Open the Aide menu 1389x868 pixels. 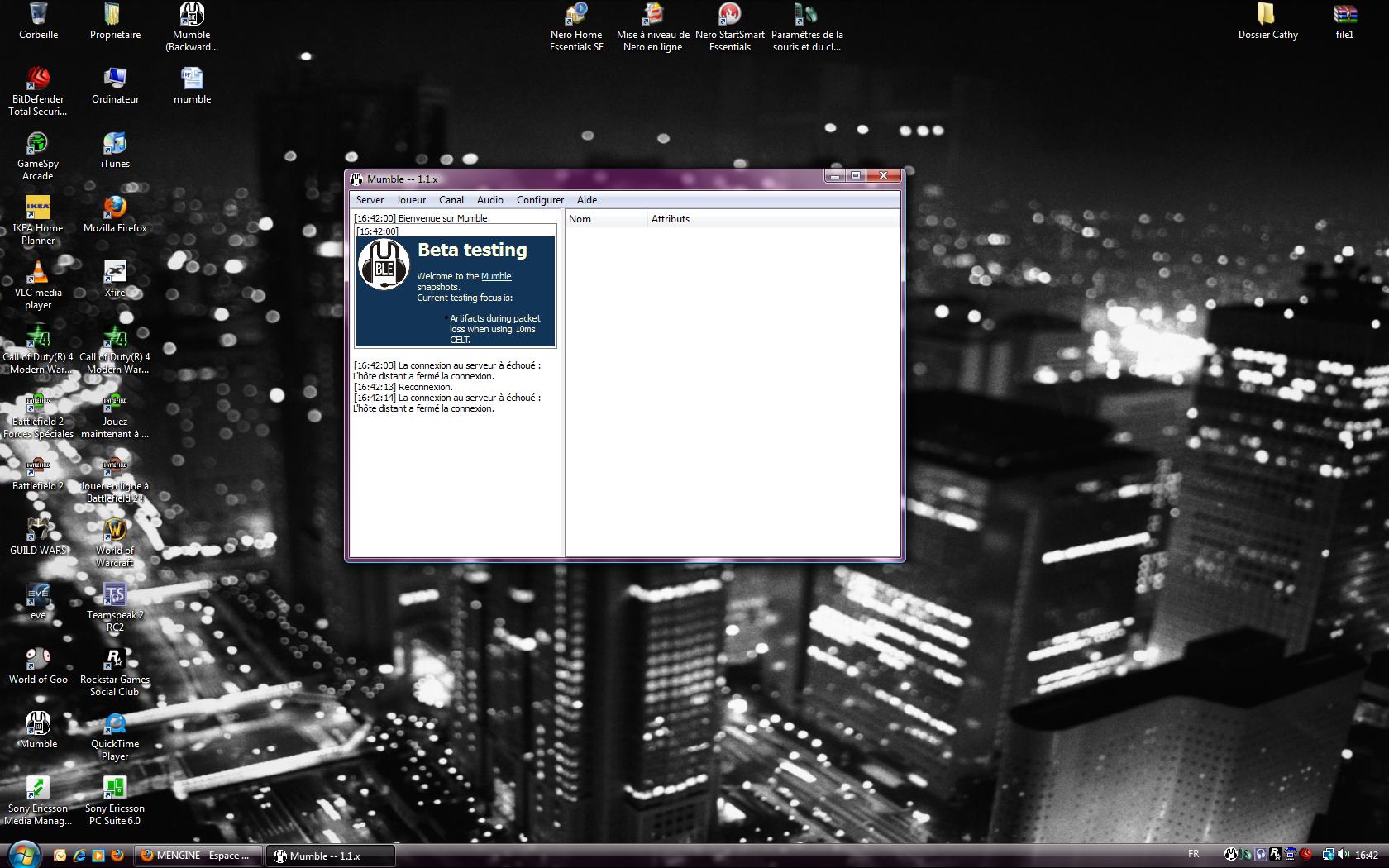587,200
